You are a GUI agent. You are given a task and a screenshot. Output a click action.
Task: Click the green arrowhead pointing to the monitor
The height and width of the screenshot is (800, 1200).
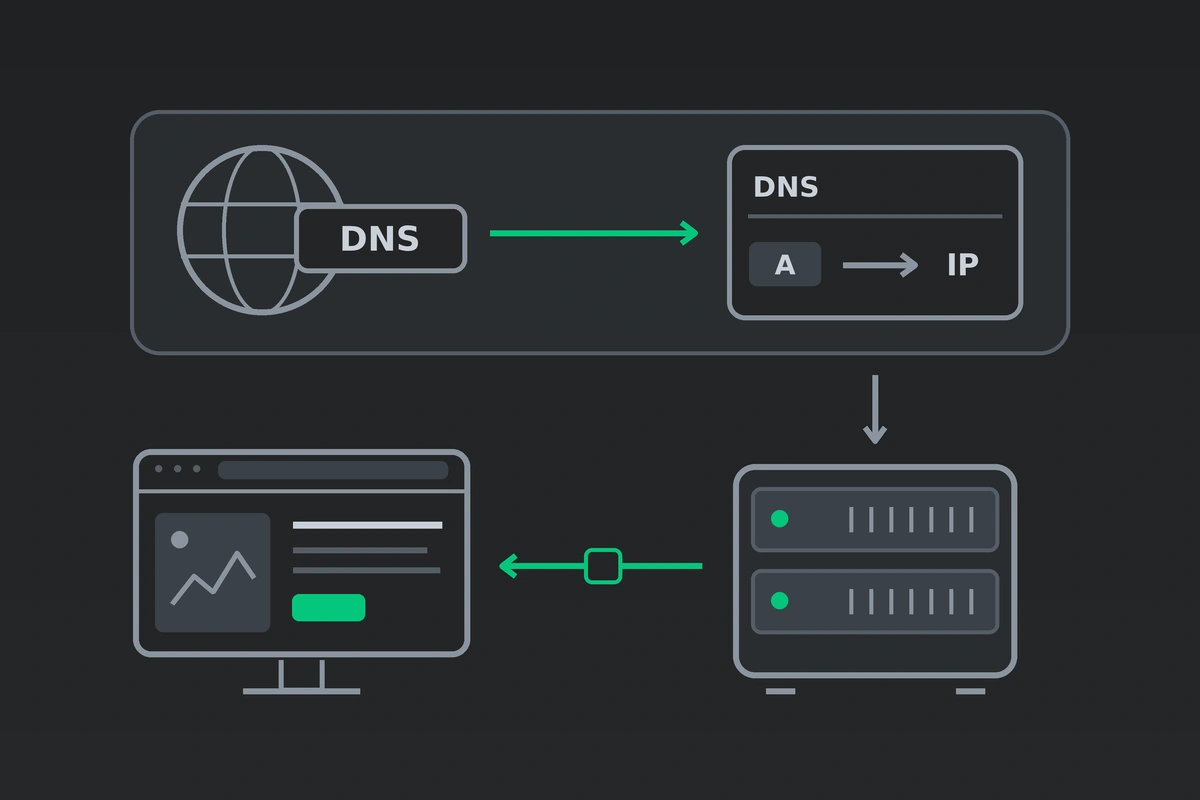507,566
